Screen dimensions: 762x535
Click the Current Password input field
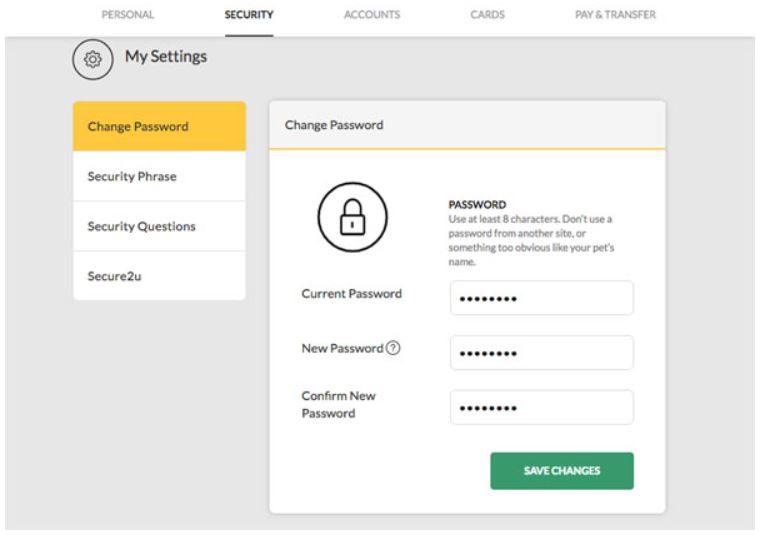(541, 298)
